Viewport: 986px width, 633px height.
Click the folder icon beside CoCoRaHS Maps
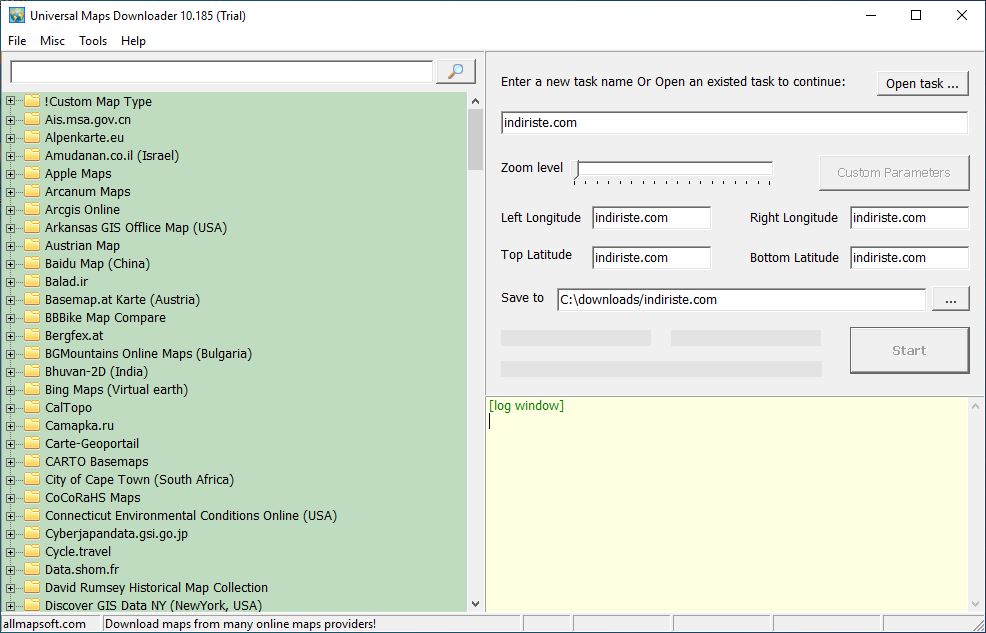click(x=31, y=497)
